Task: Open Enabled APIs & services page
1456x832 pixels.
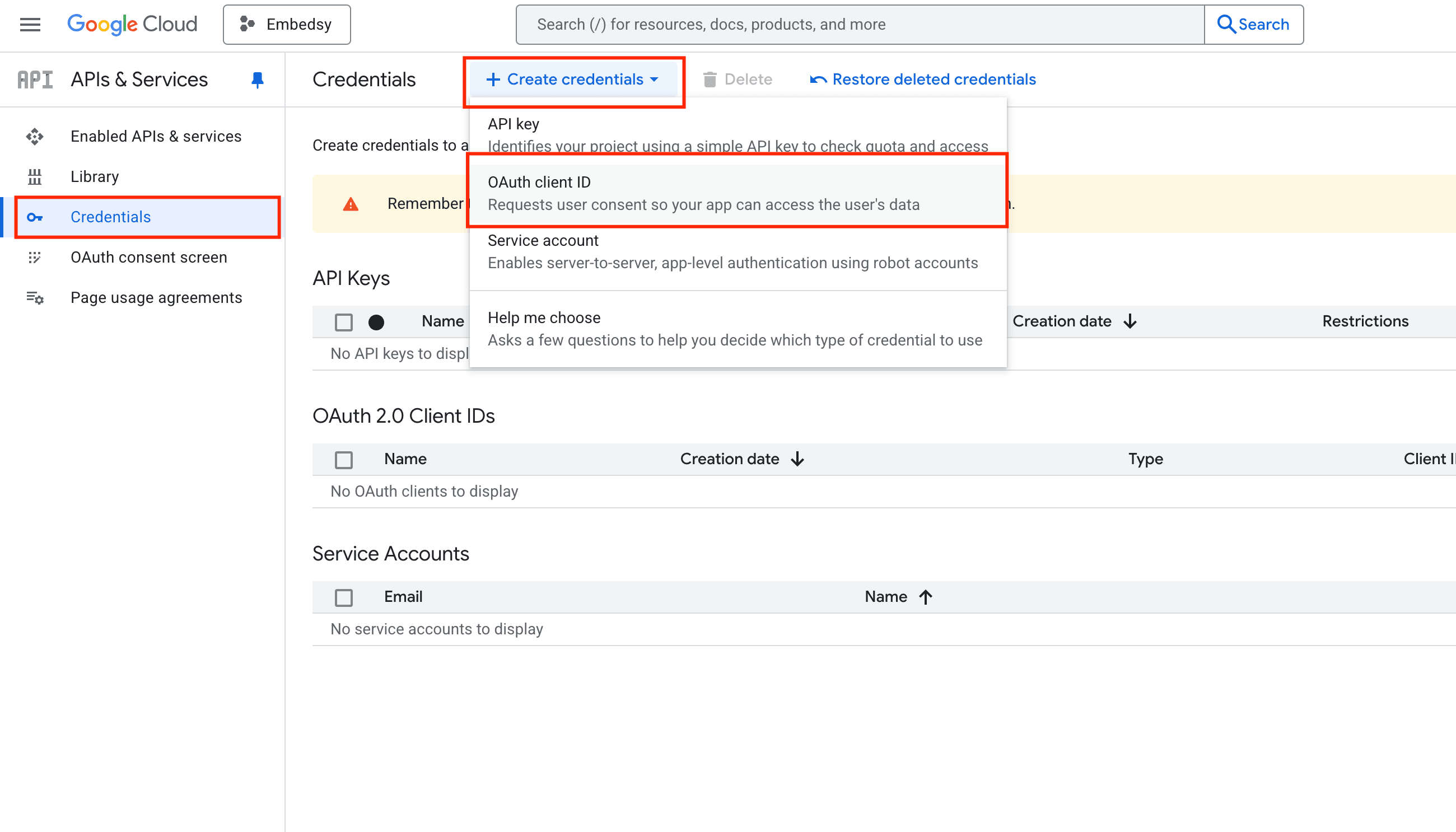Action: (x=156, y=137)
